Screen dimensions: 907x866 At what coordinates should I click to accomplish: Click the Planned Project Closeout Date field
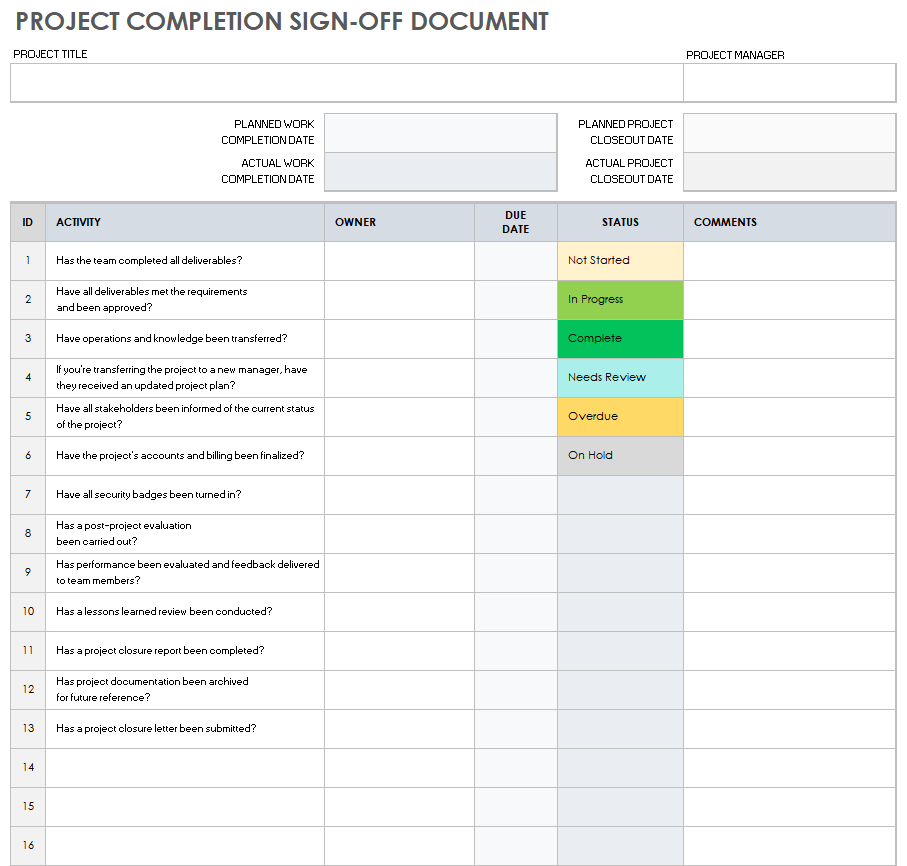(x=789, y=132)
